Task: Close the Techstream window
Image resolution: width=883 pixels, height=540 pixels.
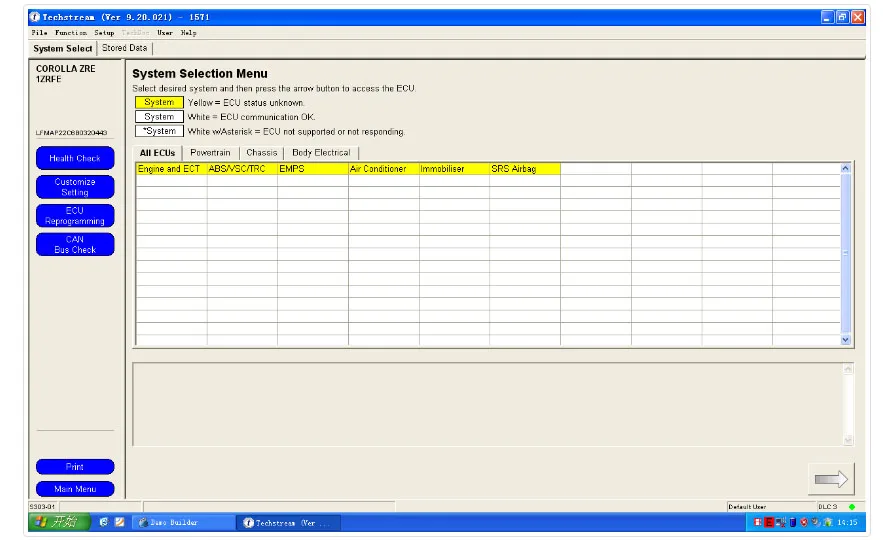Action: tap(858, 17)
